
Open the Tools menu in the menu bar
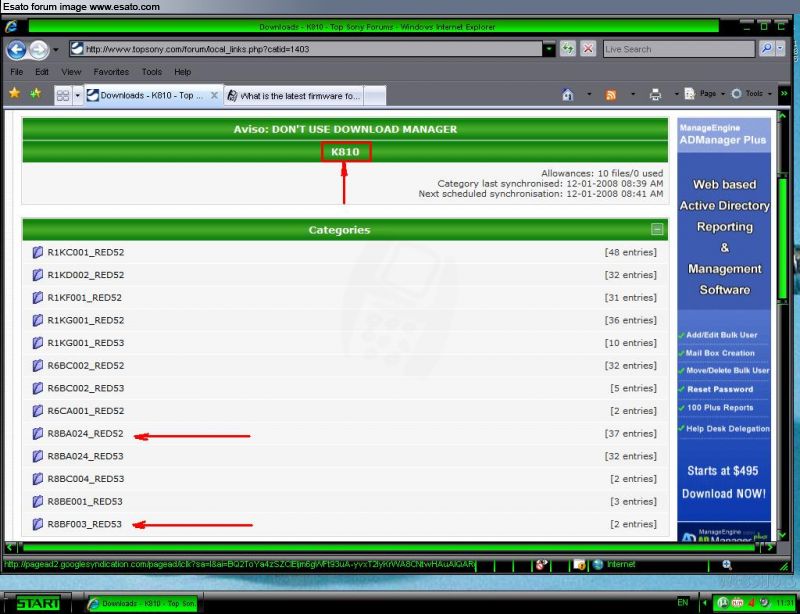pyautogui.click(x=152, y=72)
